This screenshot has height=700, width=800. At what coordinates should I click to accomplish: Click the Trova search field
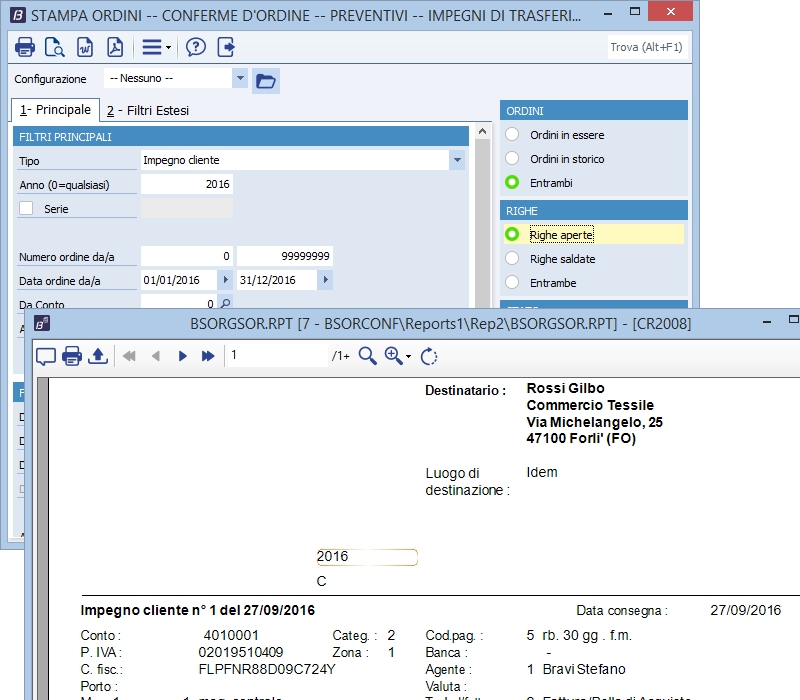point(646,47)
